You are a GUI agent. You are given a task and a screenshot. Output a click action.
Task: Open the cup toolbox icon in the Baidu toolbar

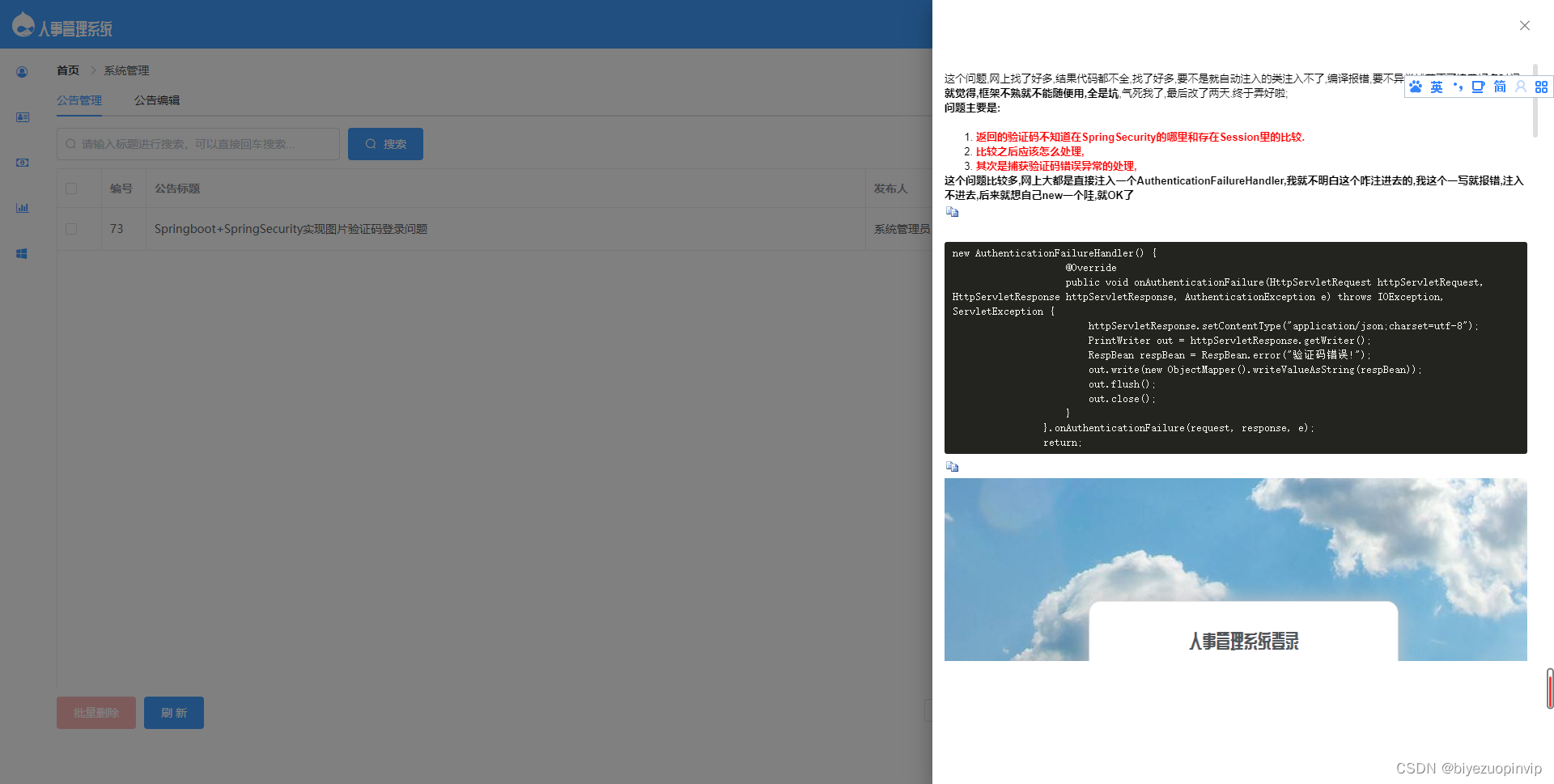[x=1478, y=87]
